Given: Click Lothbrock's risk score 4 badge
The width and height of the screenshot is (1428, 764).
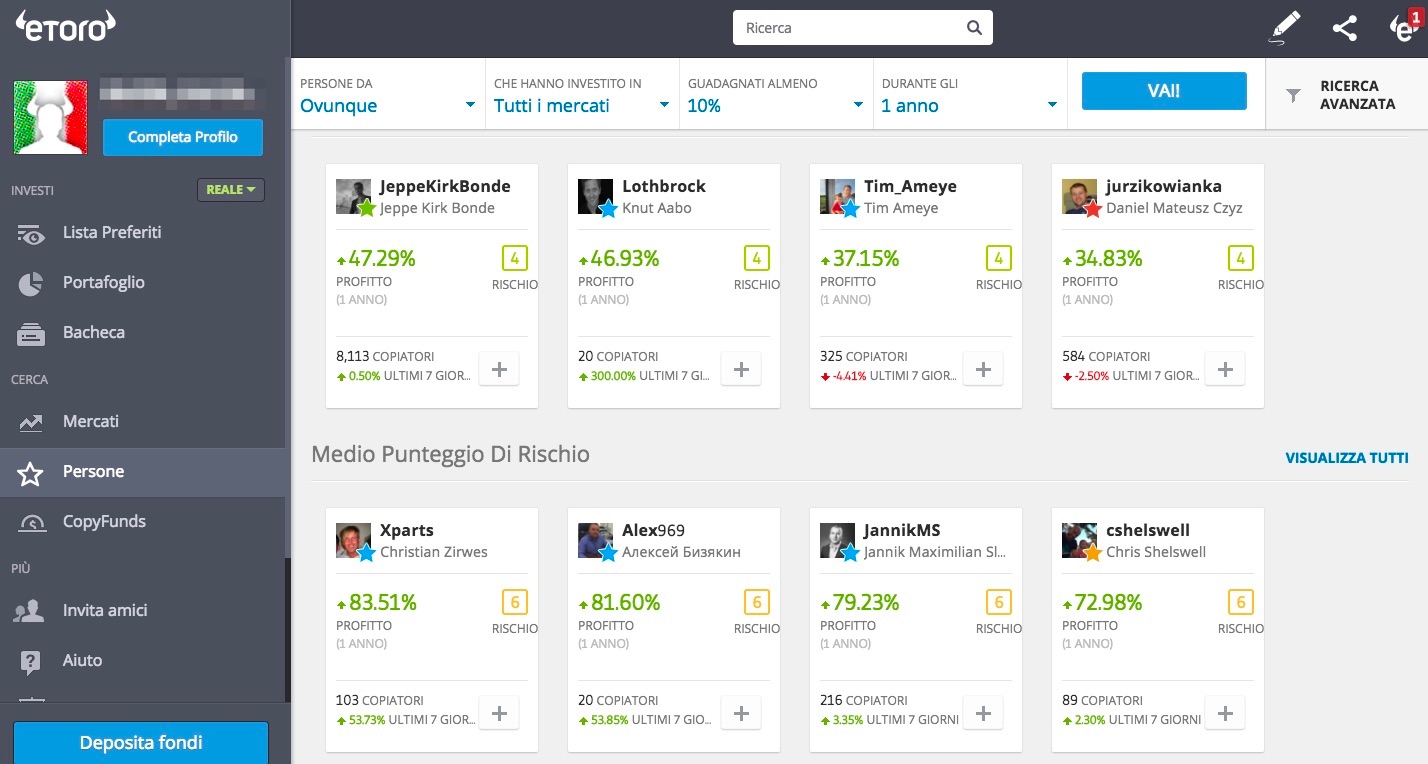Looking at the screenshot, I should (x=757, y=259).
